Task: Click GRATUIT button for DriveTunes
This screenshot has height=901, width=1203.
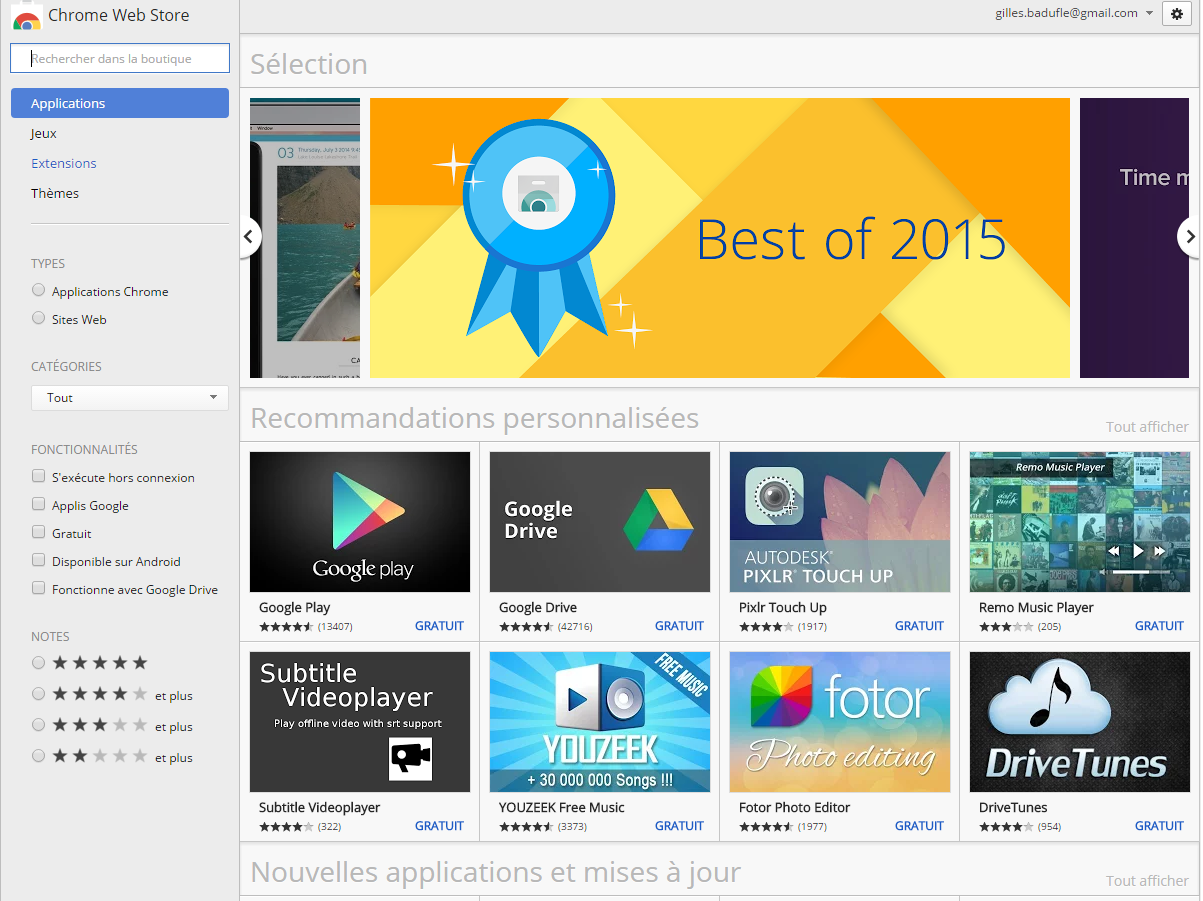Action: tap(1159, 826)
